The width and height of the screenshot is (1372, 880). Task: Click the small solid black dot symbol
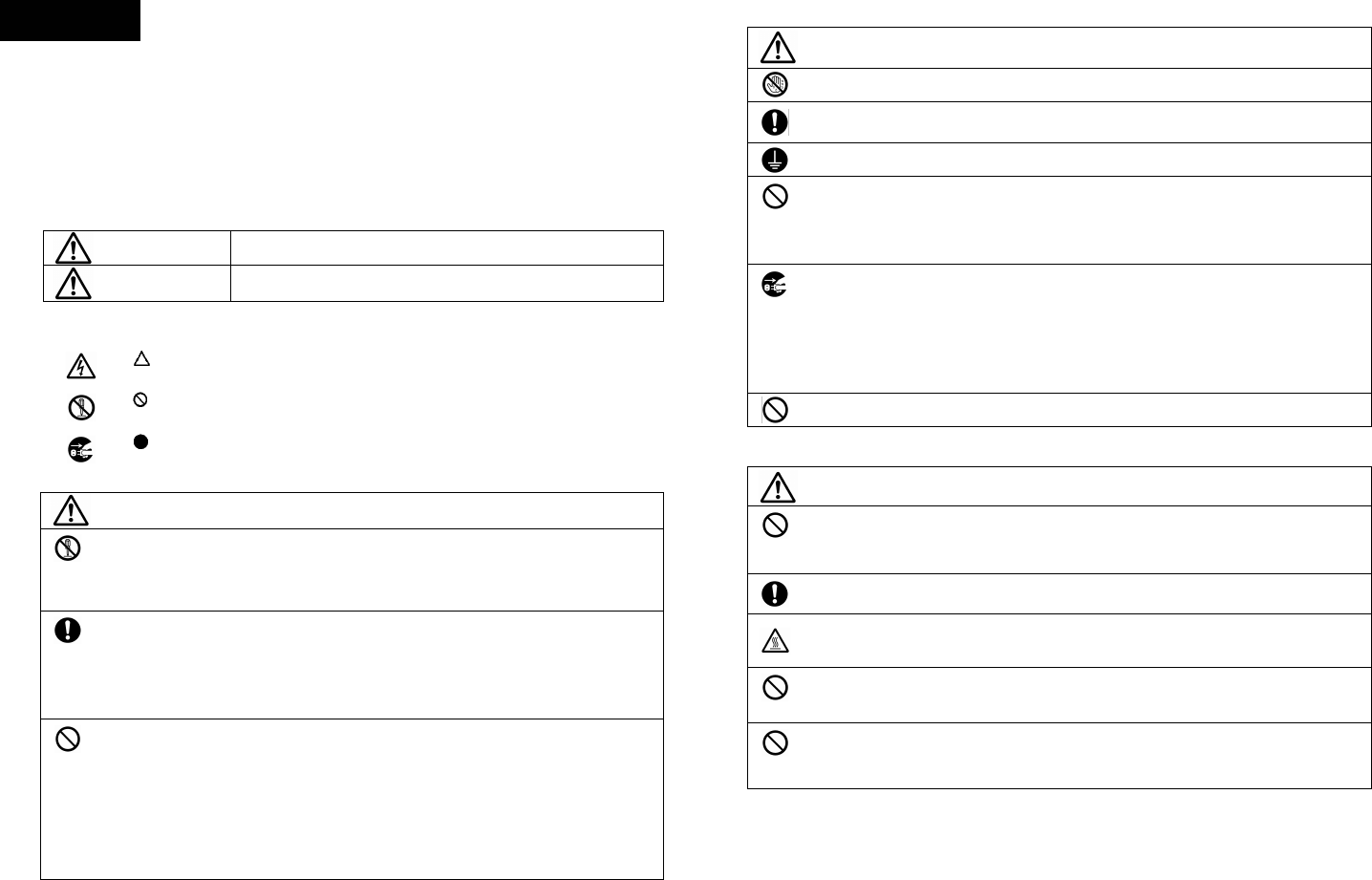click(141, 443)
